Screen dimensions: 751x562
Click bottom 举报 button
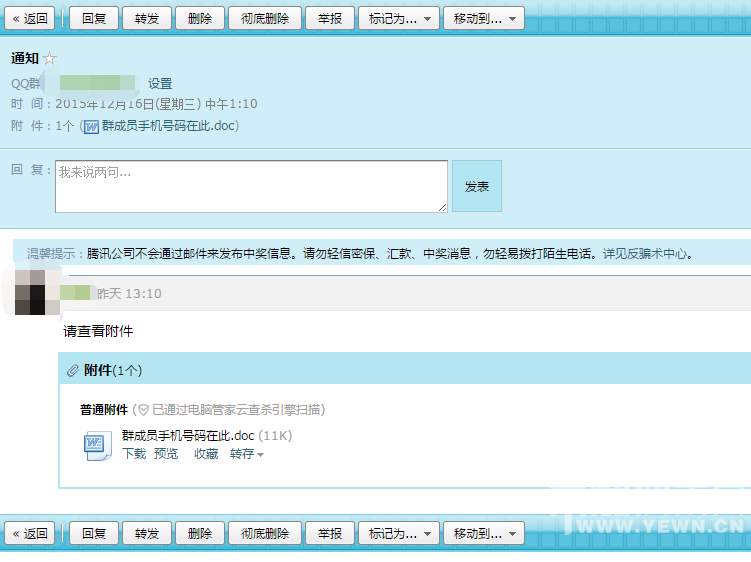tap(330, 533)
